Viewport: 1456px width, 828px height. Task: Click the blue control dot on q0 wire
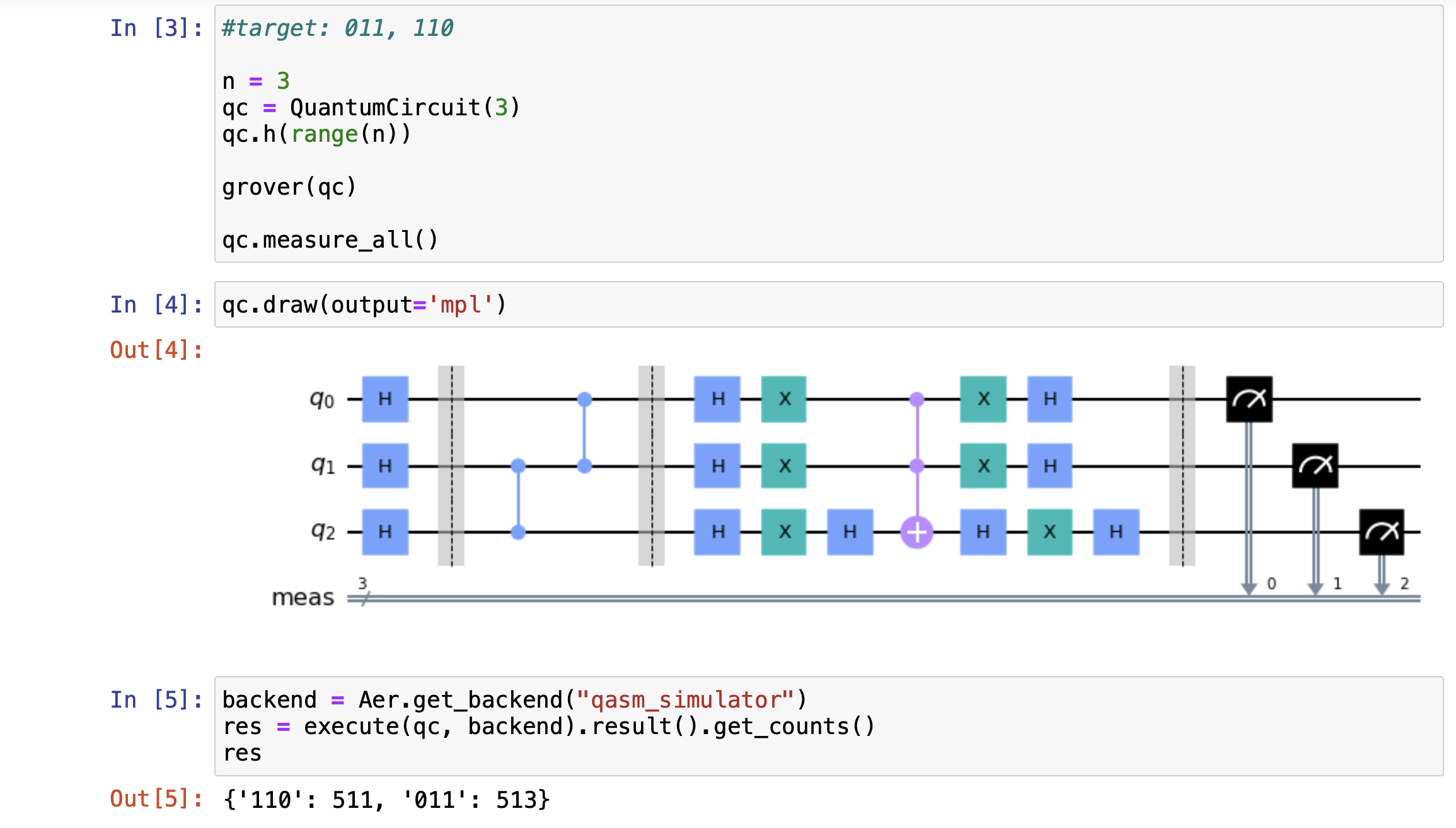point(584,399)
